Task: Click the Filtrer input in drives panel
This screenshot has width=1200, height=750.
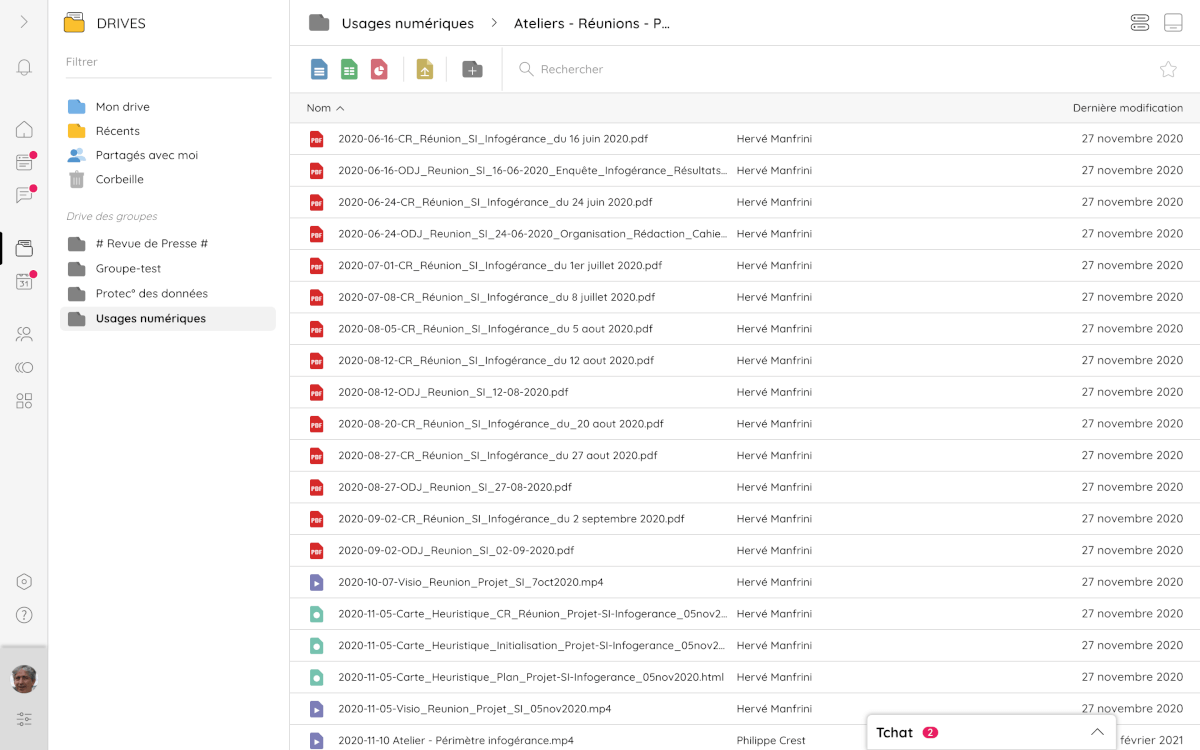Action: pyautogui.click(x=168, y=62)
